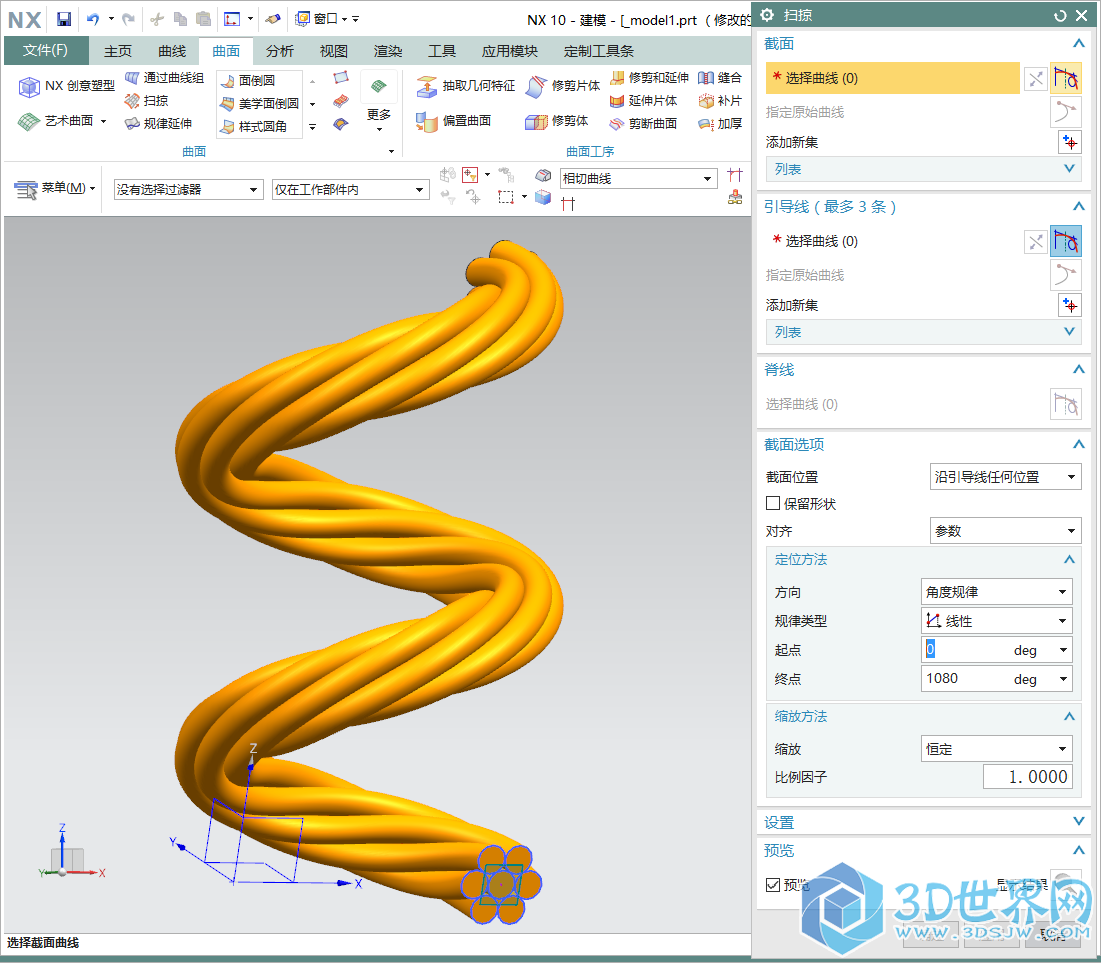
Task: Click the 偏置曲面 offset surface tool
Action: [455, 121]
